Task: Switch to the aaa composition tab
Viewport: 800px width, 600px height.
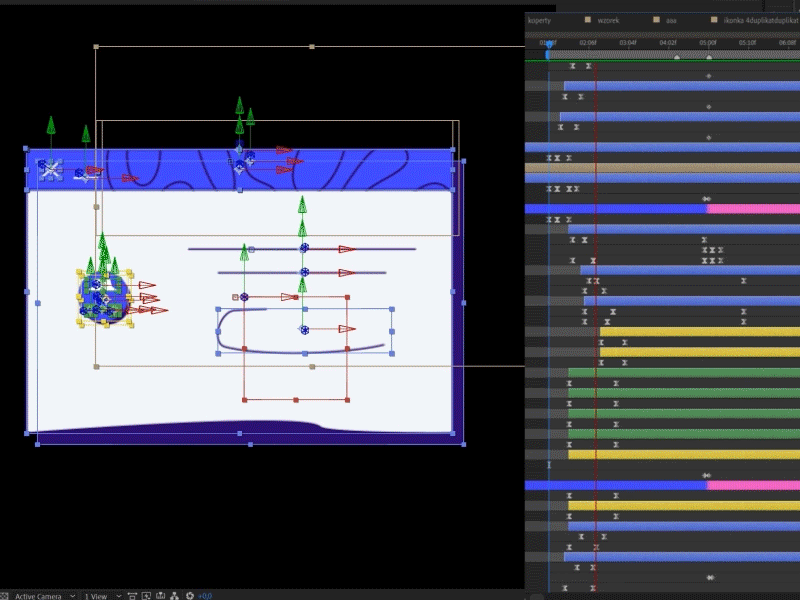Action: click(671, 19)
